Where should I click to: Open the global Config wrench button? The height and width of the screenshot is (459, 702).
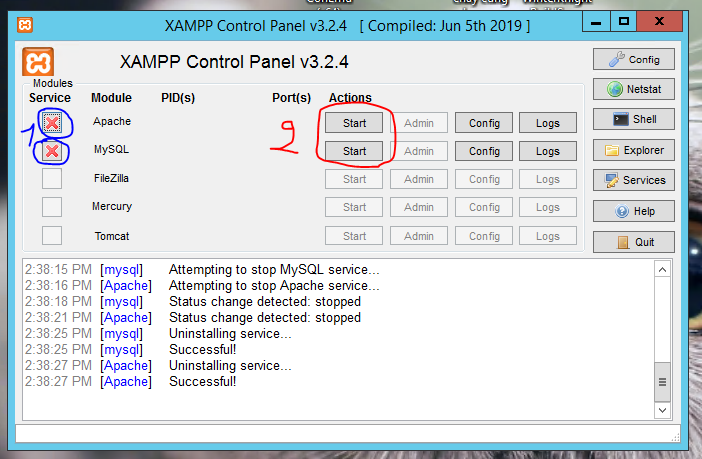(634, 60)
